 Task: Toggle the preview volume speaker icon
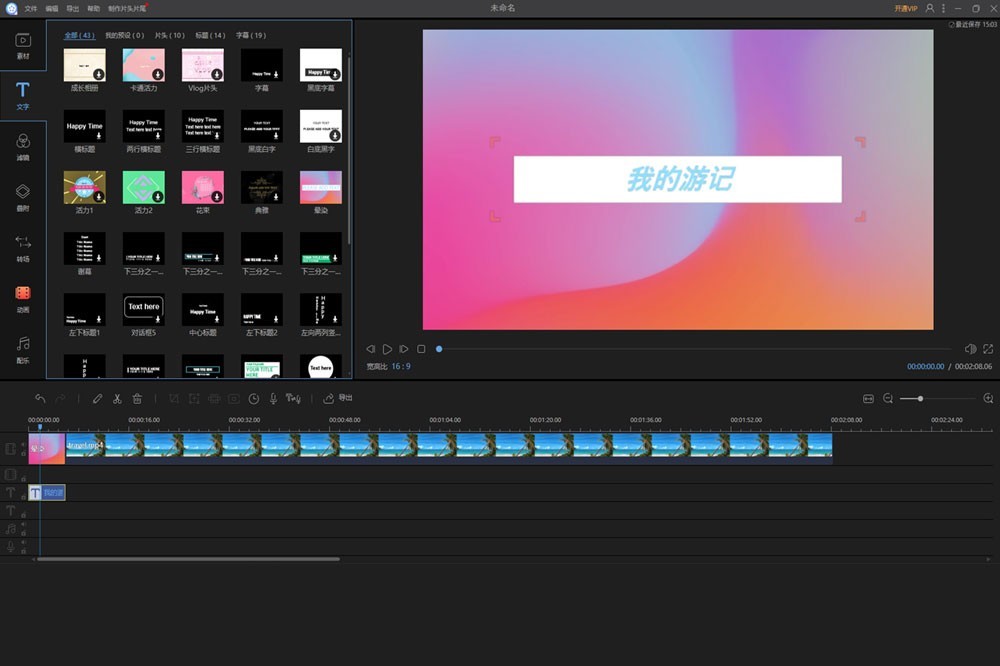coord(970,349)
